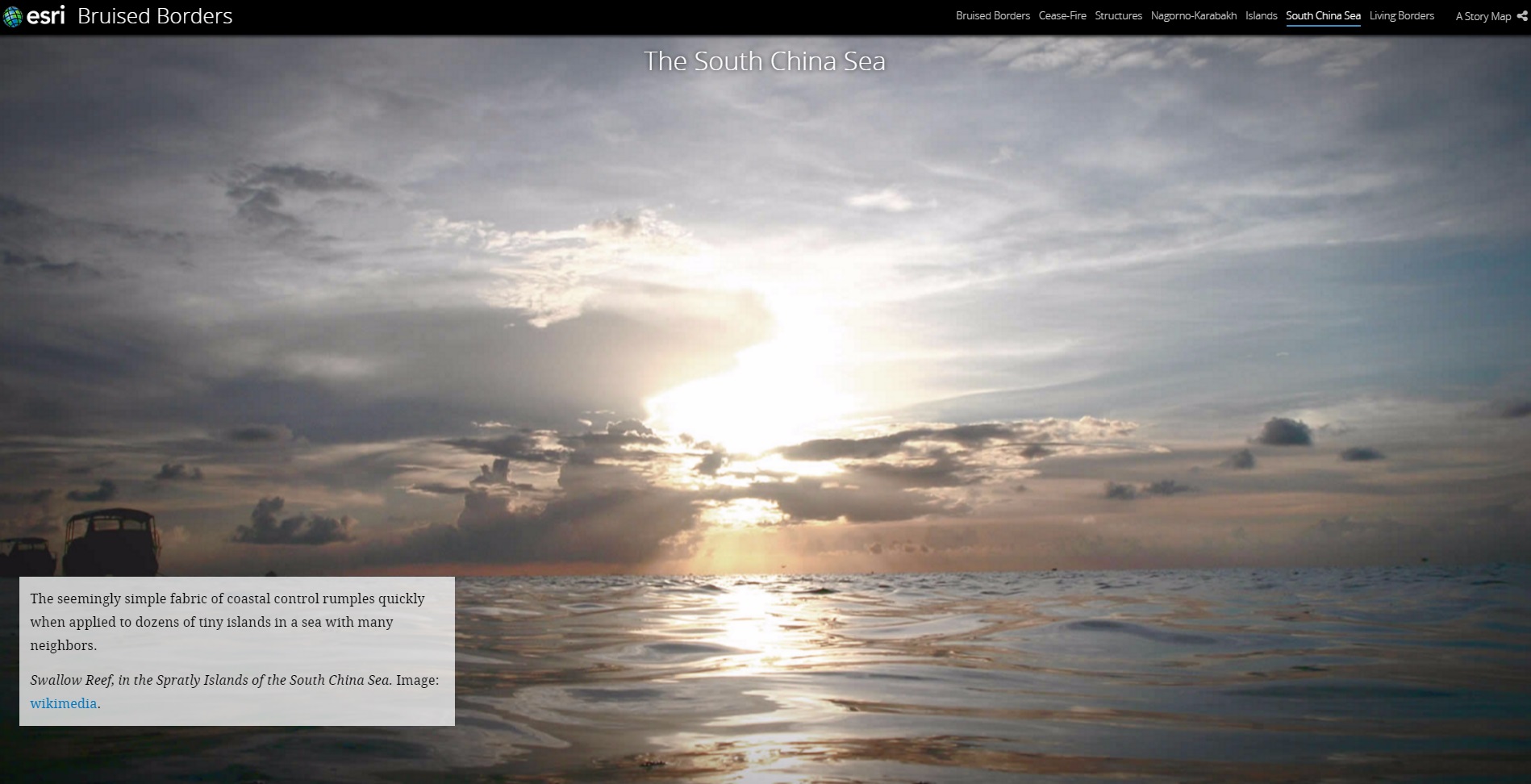1531x784 pixels.
Task: Click the active South China Sea tab
Action: [1322, 16]
